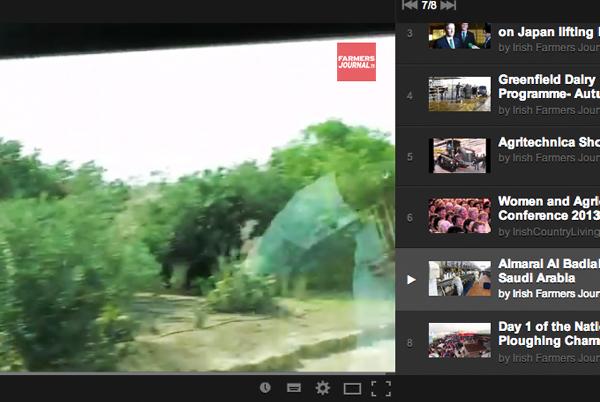Select the Almarai Al Badiah Saudi Arabia title
The image size is (600, 402).
click(548, 271)
